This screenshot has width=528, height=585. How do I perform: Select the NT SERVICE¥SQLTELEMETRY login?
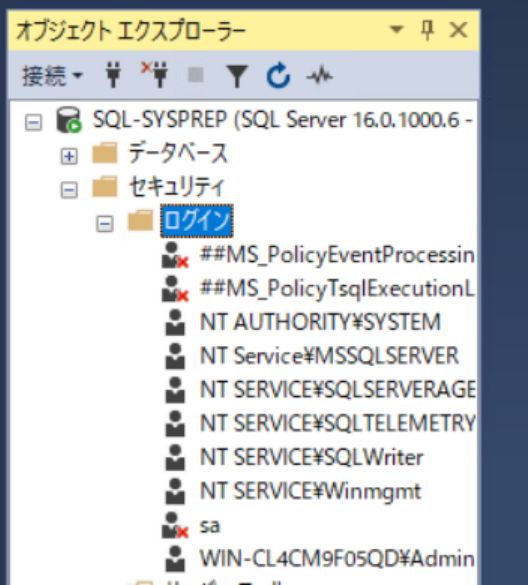click(x=337, y=423)
